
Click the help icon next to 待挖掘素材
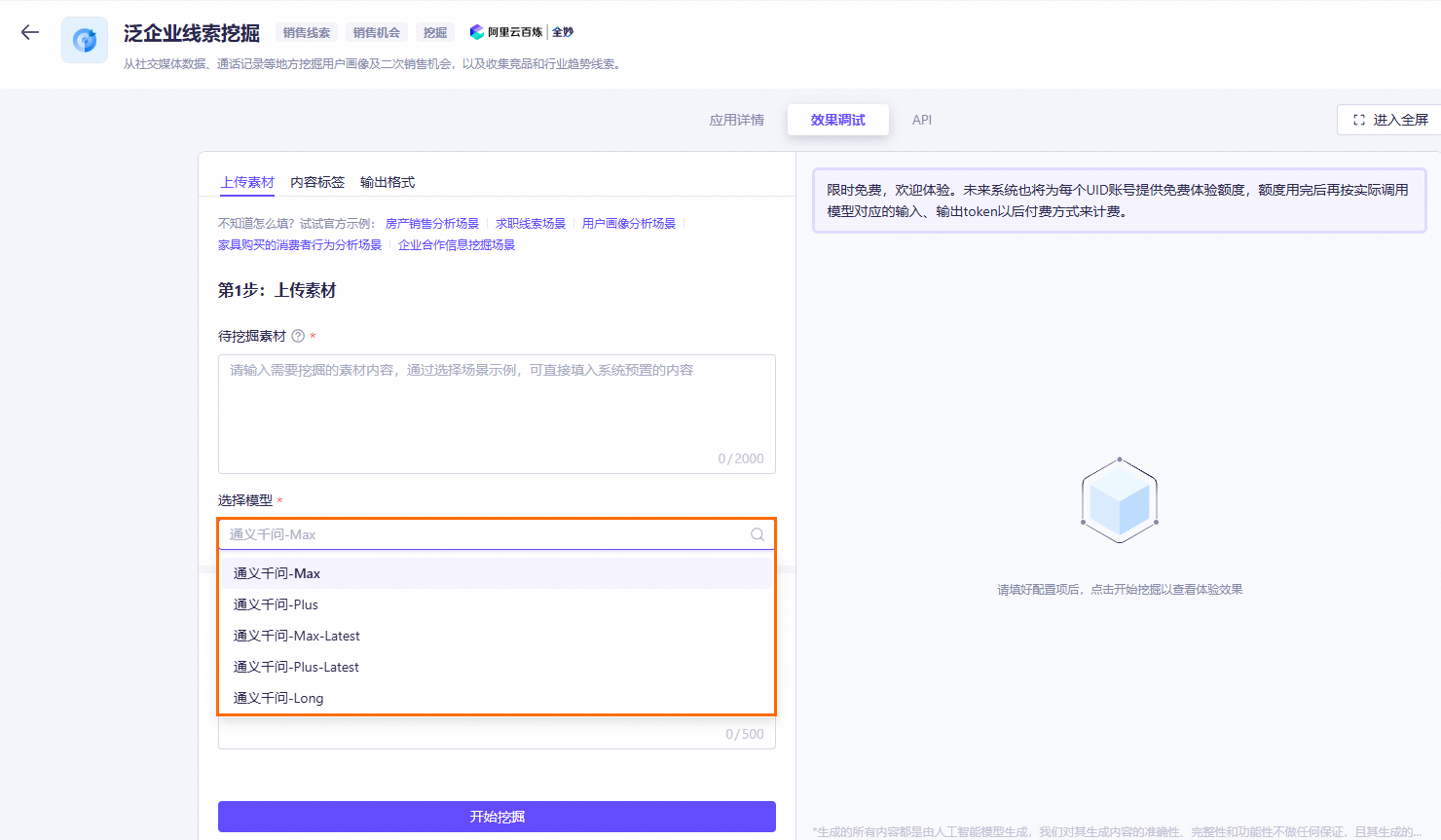(298, 336)
